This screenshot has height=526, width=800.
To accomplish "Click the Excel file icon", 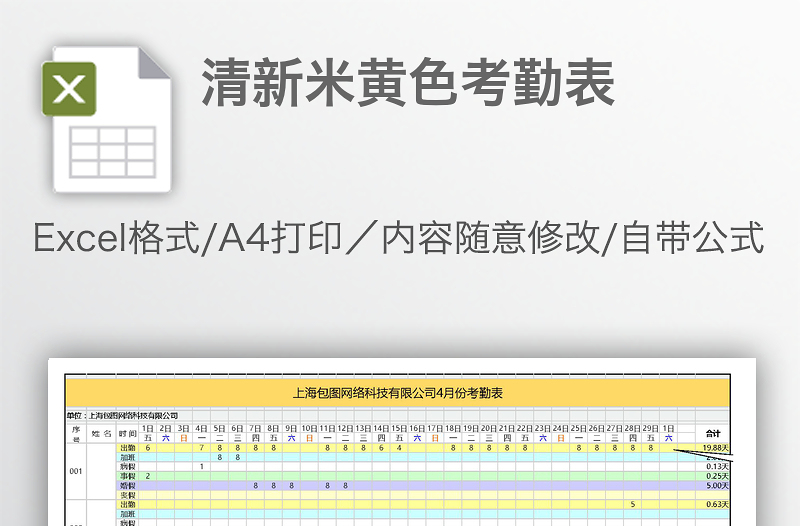I will point(107,119).
